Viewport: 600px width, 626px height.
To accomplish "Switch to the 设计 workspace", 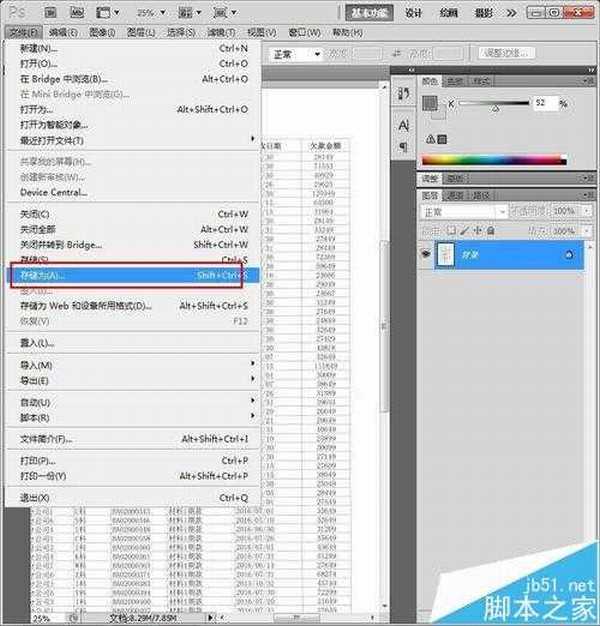I will 413,13.
